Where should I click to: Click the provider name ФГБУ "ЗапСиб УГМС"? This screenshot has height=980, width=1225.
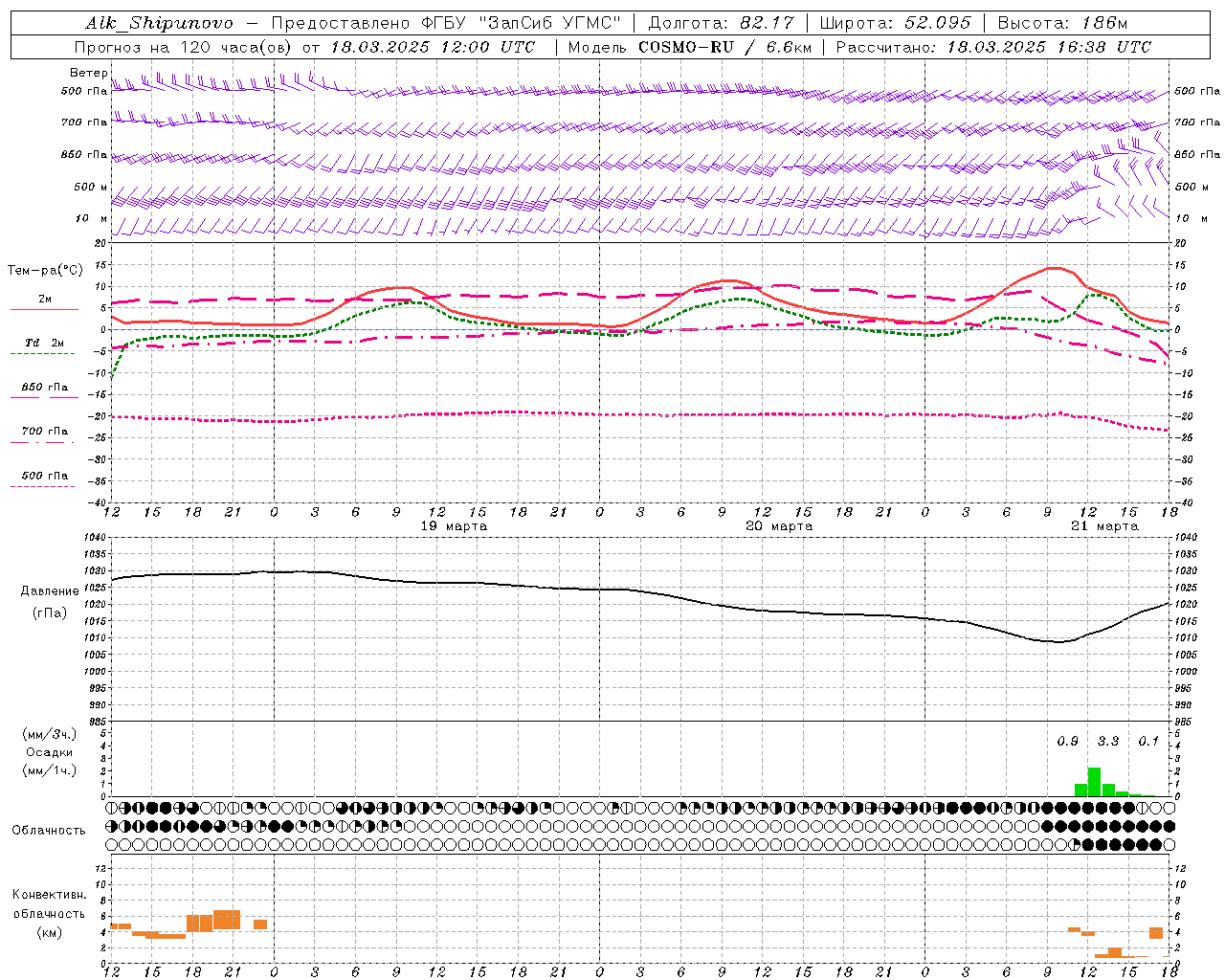coord(521,23)
